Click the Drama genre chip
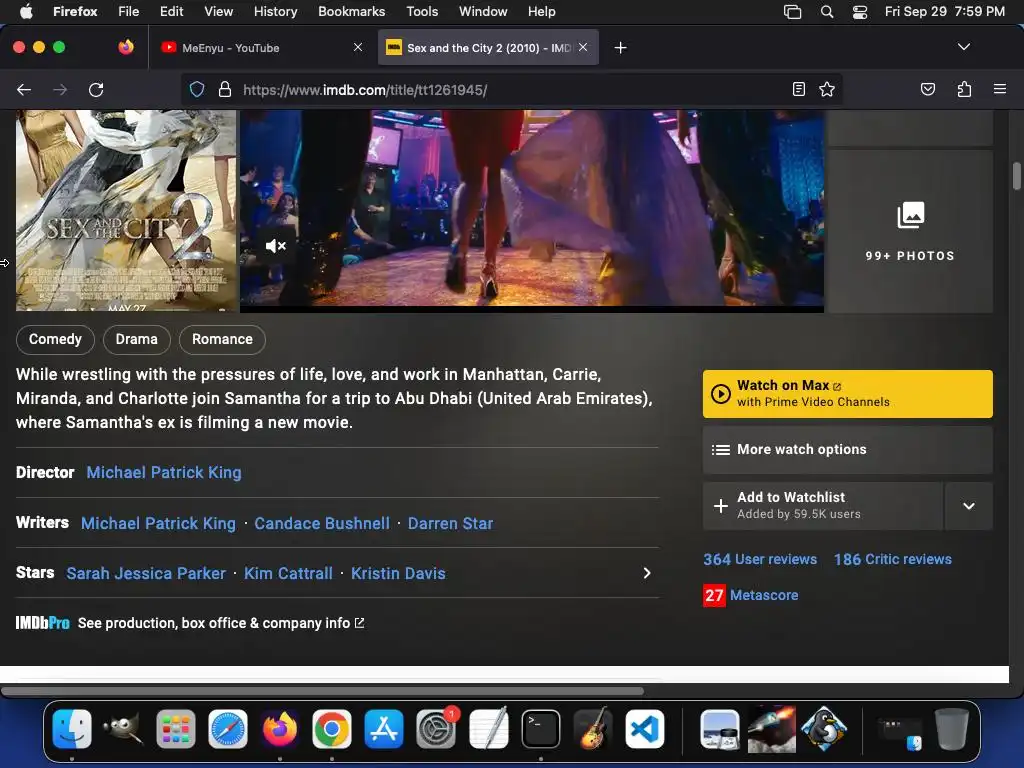Image resolution: width=1024 pixels, height=768 pixels. pyautogui.click(x=136, y=340)
